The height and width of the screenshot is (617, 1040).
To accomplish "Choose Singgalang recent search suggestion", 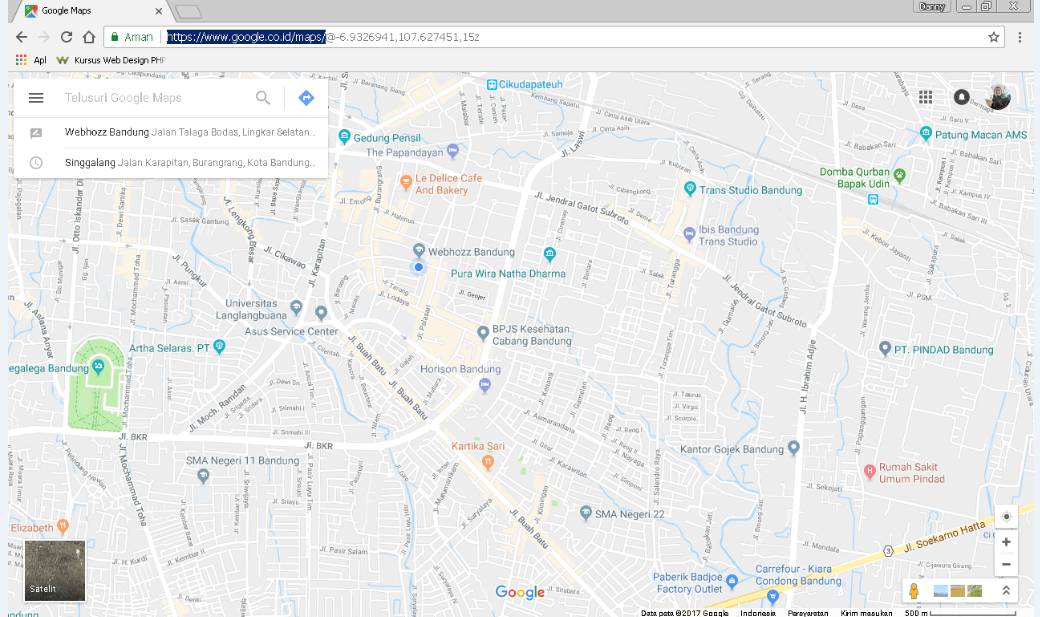I will (x=171, y=163).
